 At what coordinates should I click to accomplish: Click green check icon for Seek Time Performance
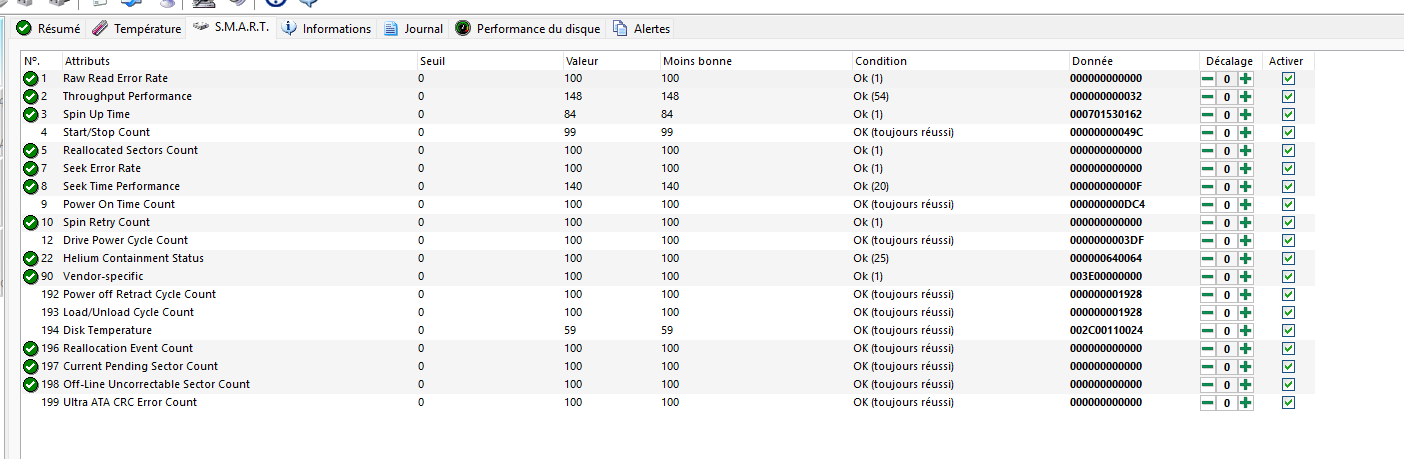(x=31, y=187)
